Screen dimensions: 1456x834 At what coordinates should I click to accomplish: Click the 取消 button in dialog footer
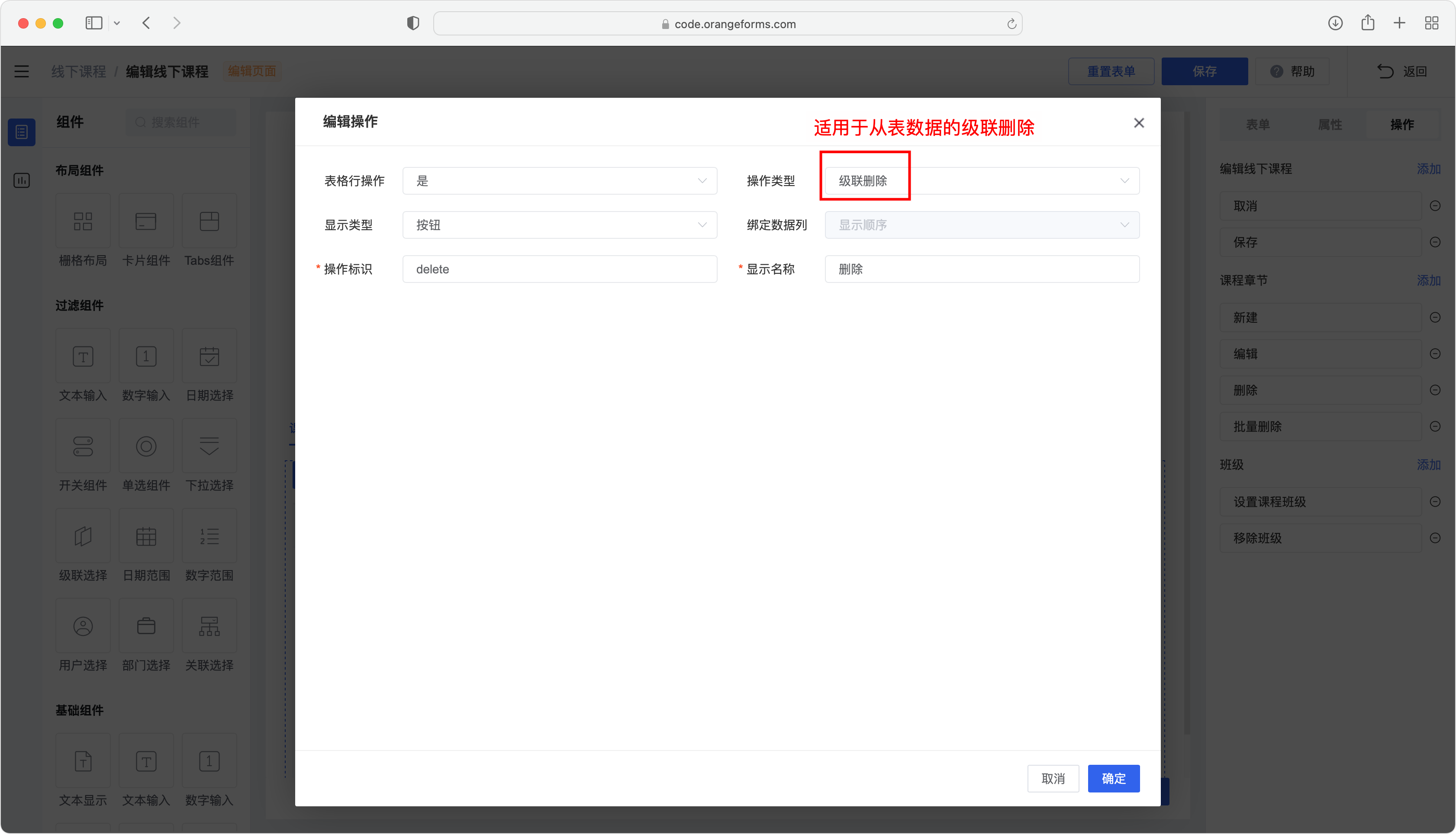pos(1053,779)
